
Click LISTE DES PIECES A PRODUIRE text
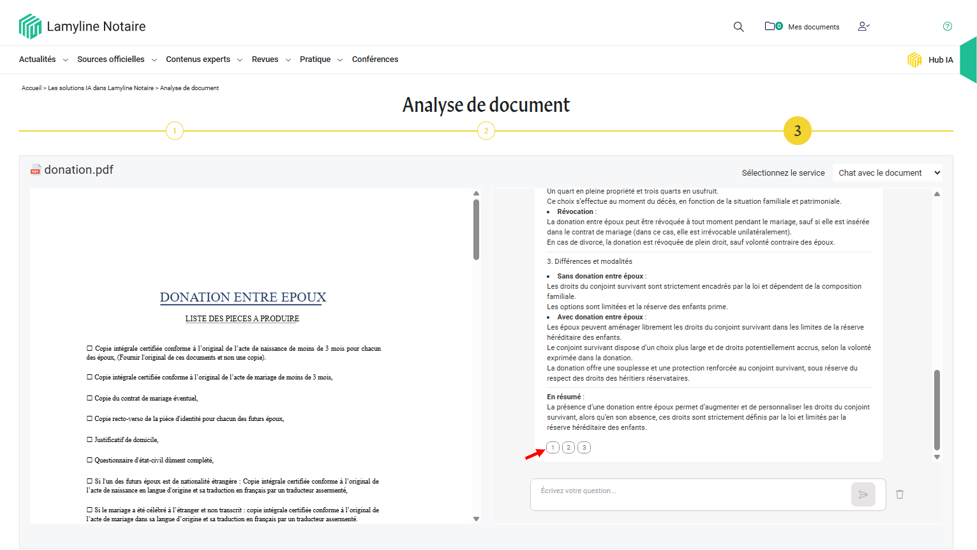click(x=242, y=318)
